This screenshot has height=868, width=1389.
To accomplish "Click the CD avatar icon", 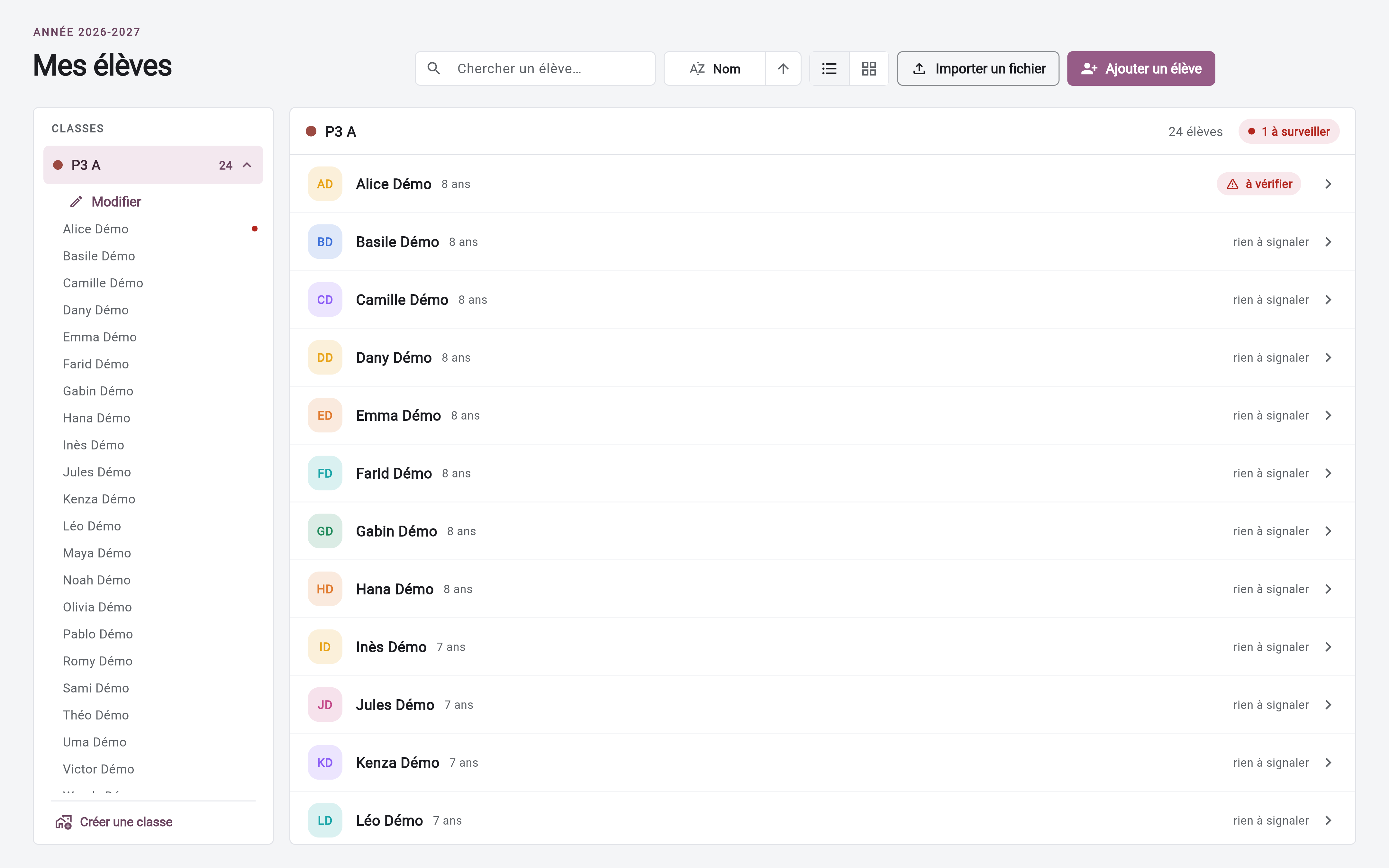I will [x=325, y=300].
